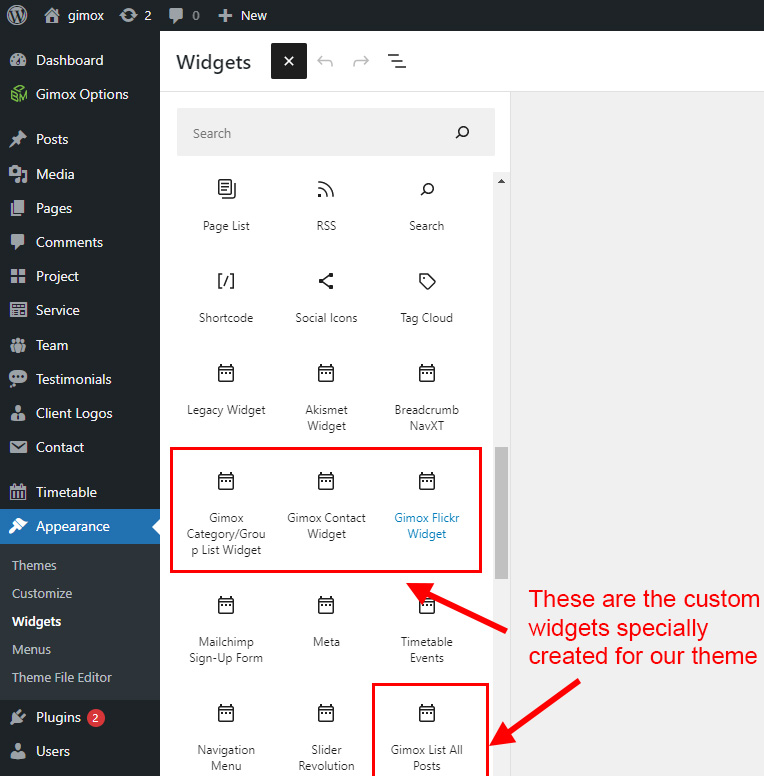Viewport: 764px width, 776px height.
Task: Choose the Tag Cloud block
Action: coord(427,297)
